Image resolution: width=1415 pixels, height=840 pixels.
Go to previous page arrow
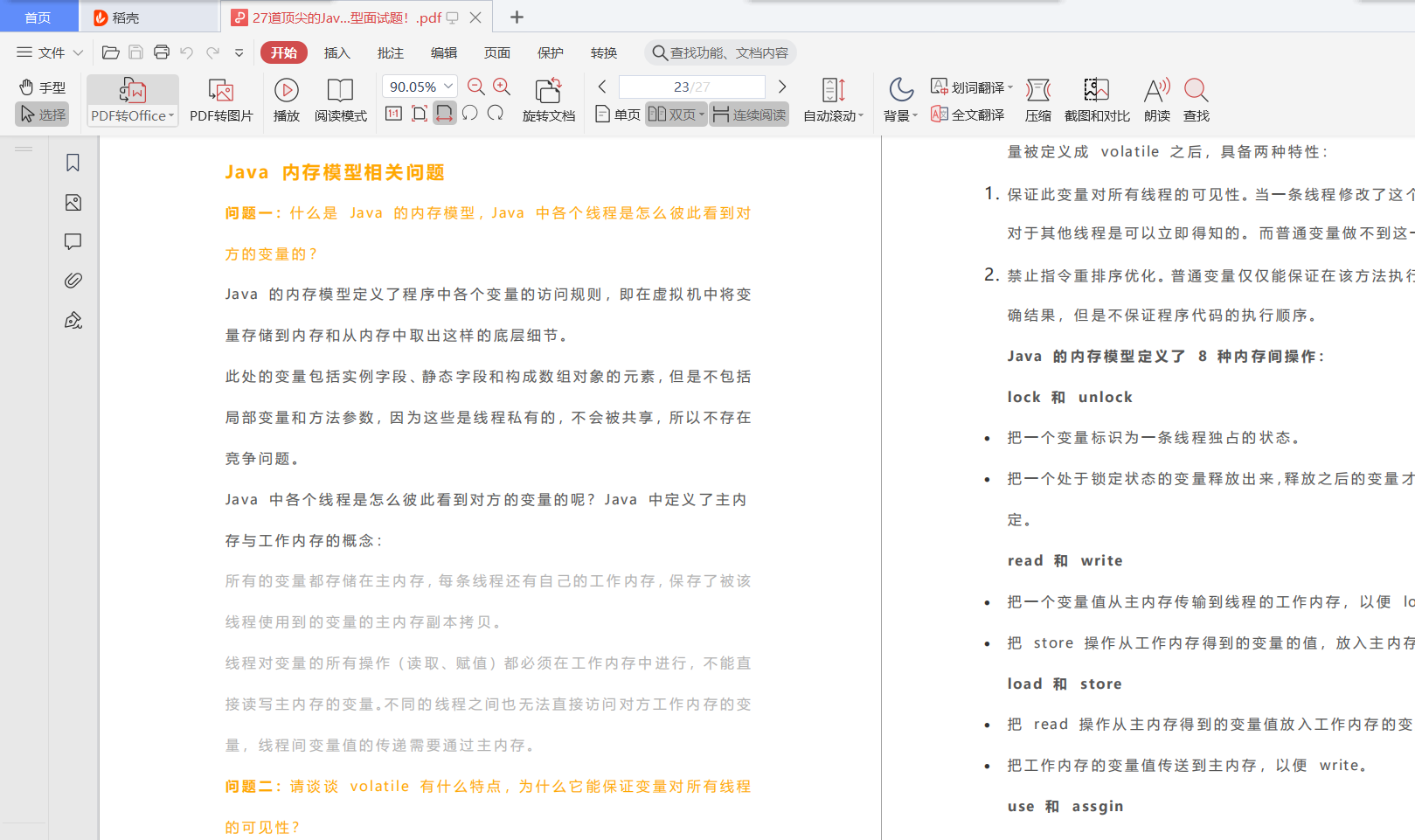click(x=602, y=87)
